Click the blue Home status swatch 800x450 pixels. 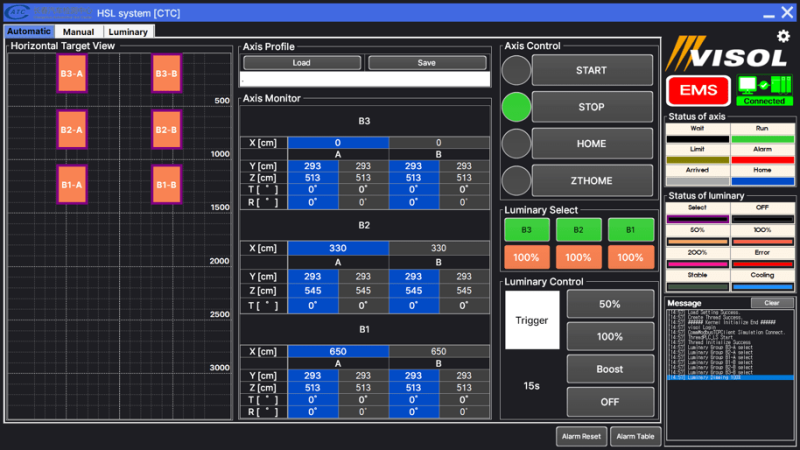pyautogui.click(x=762, y=181)
